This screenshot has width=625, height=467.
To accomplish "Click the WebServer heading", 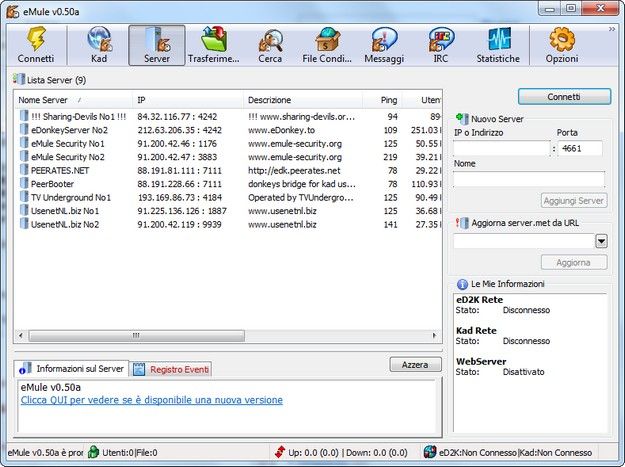I will [x=481, y=362].
